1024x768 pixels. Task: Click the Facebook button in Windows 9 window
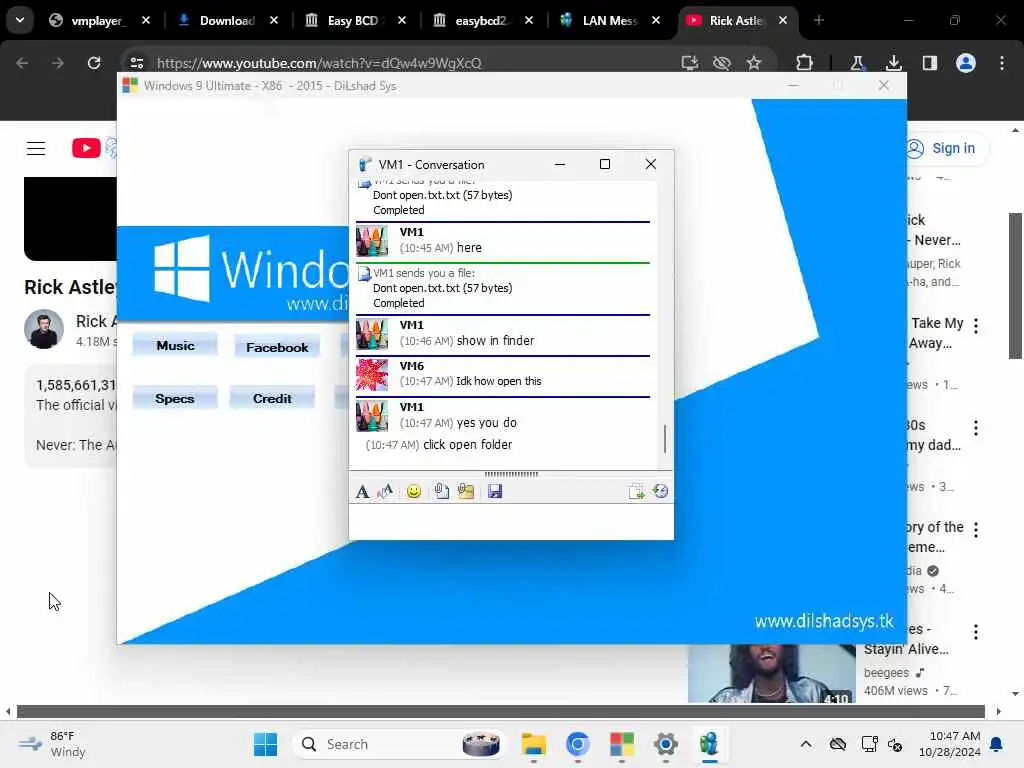point(277,347)
